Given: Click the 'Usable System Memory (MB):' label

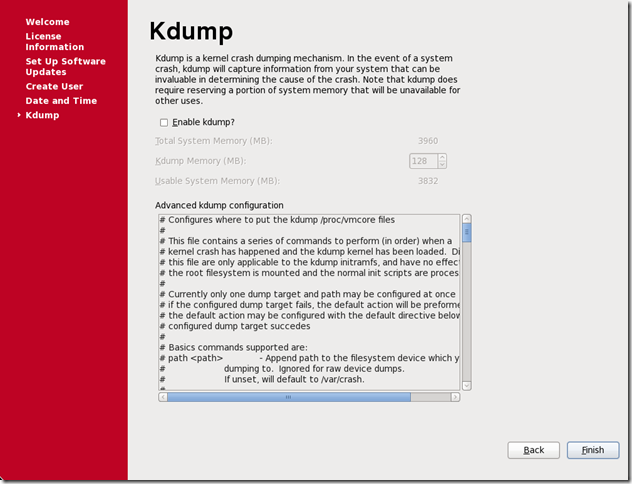Looking at the screenshot, I should point(218,181).
